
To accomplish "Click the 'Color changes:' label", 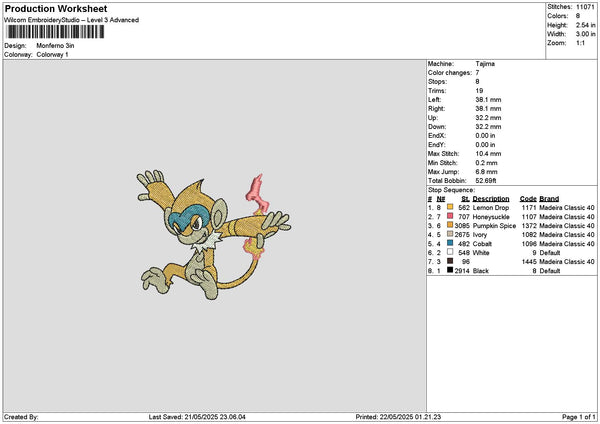I will point(450,73).
